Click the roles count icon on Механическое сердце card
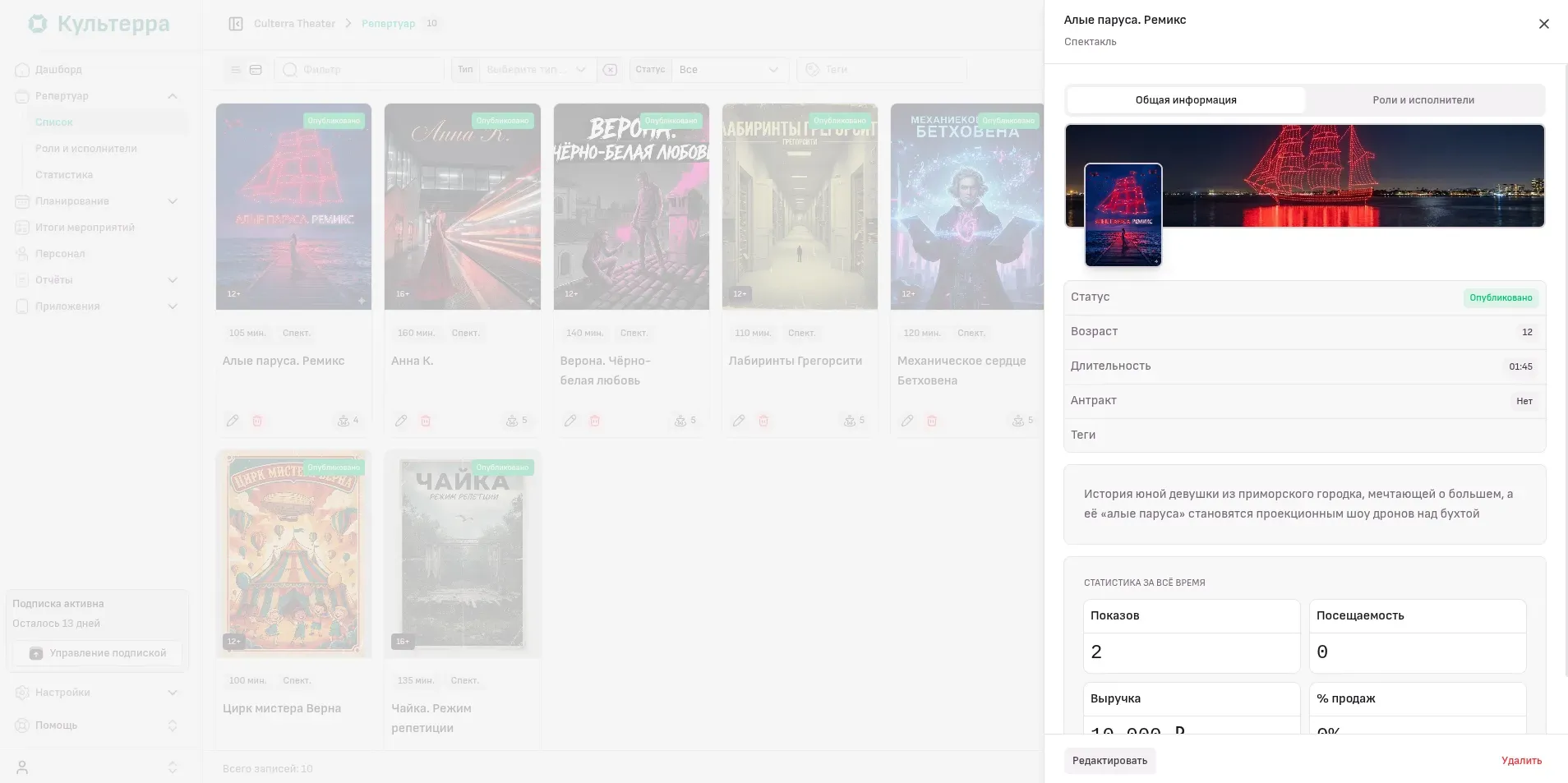The width and height of the screenshot is (1568, 783). 1018,421
